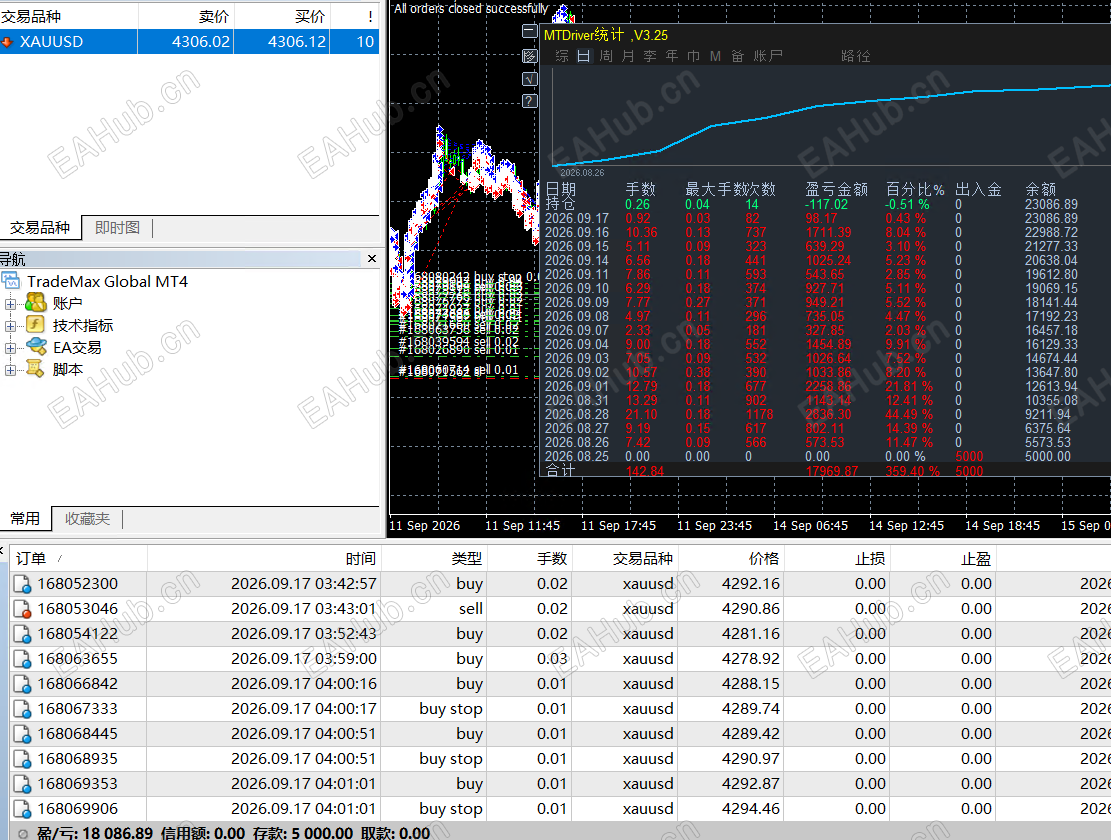Expand the EA交易 tree node
Image resolution: width=1111 pixels, height=840 pixels.
click(x=10, y=348)
